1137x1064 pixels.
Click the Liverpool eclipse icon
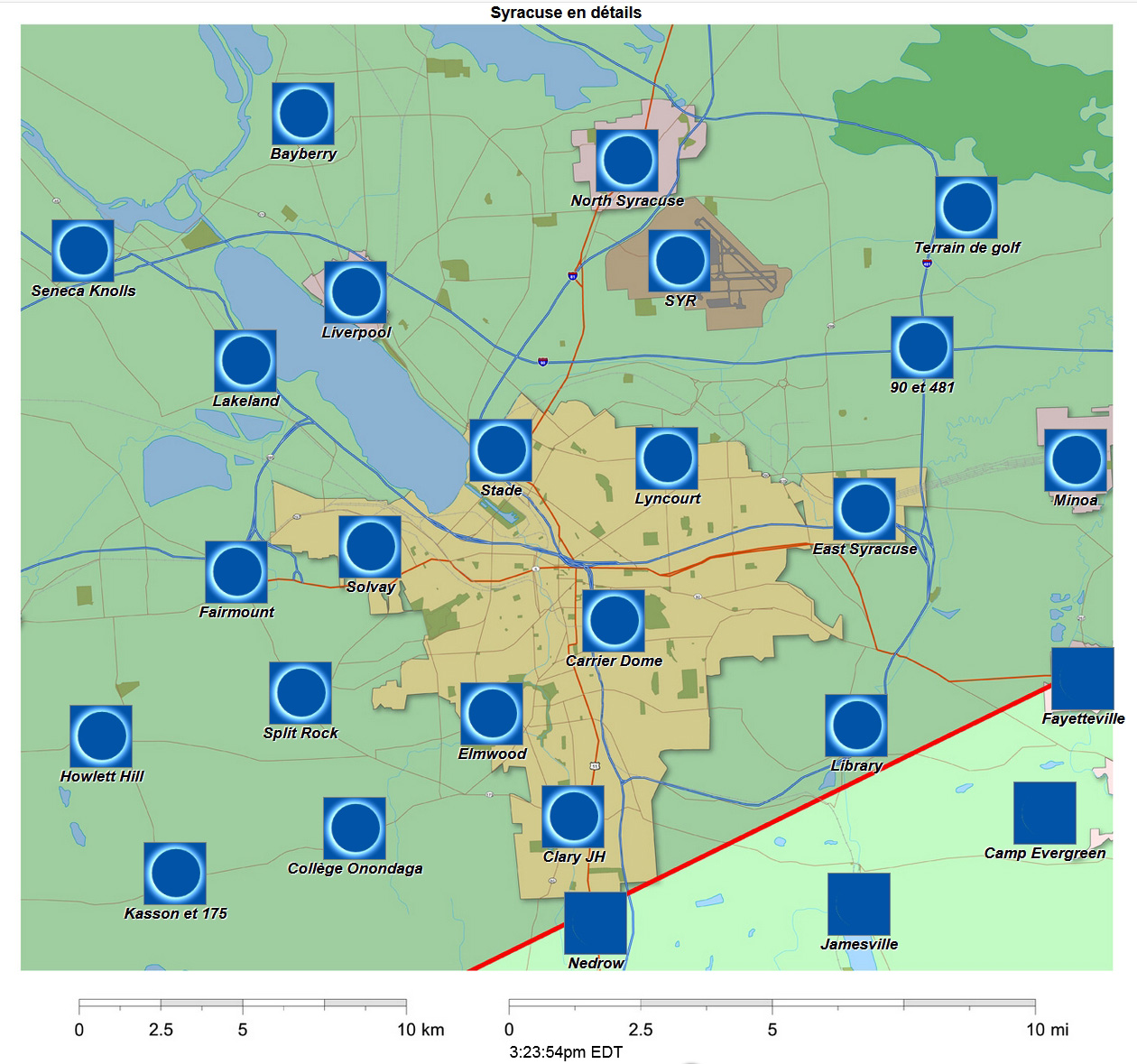point(356,292)
